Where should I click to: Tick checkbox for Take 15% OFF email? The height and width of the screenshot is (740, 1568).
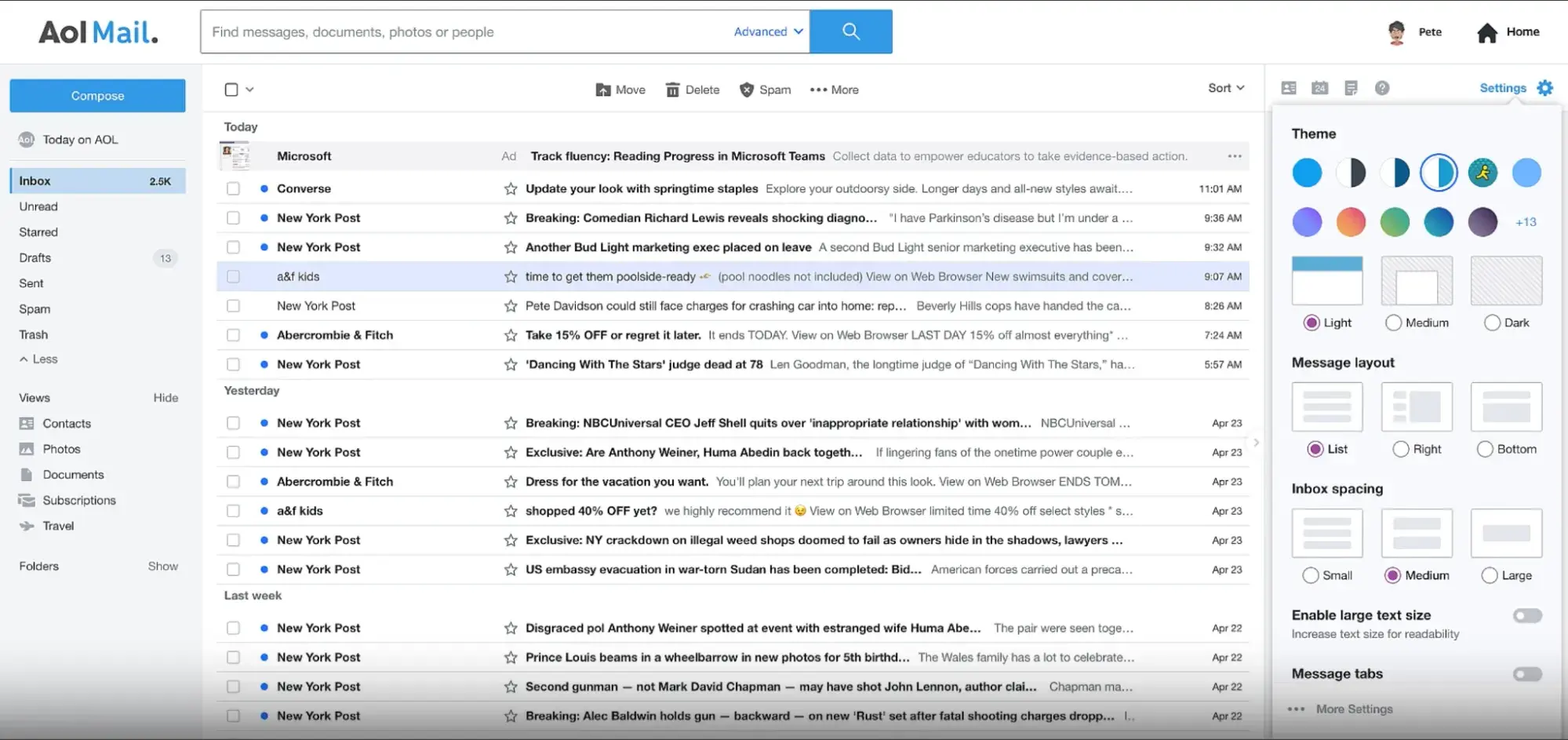233,335
